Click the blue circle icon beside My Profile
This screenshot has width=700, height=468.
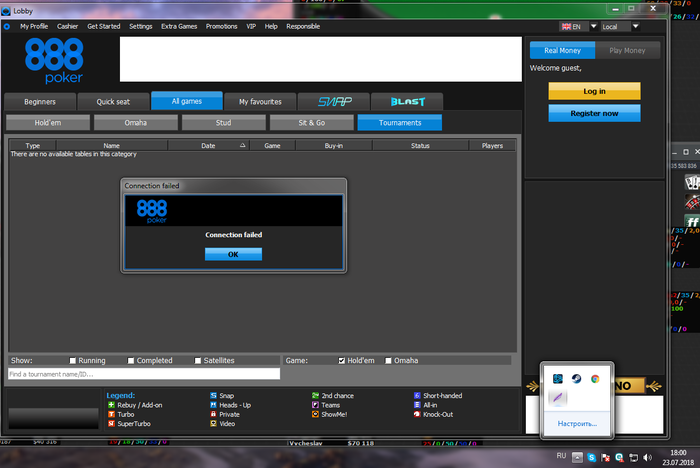pos(7,26)
